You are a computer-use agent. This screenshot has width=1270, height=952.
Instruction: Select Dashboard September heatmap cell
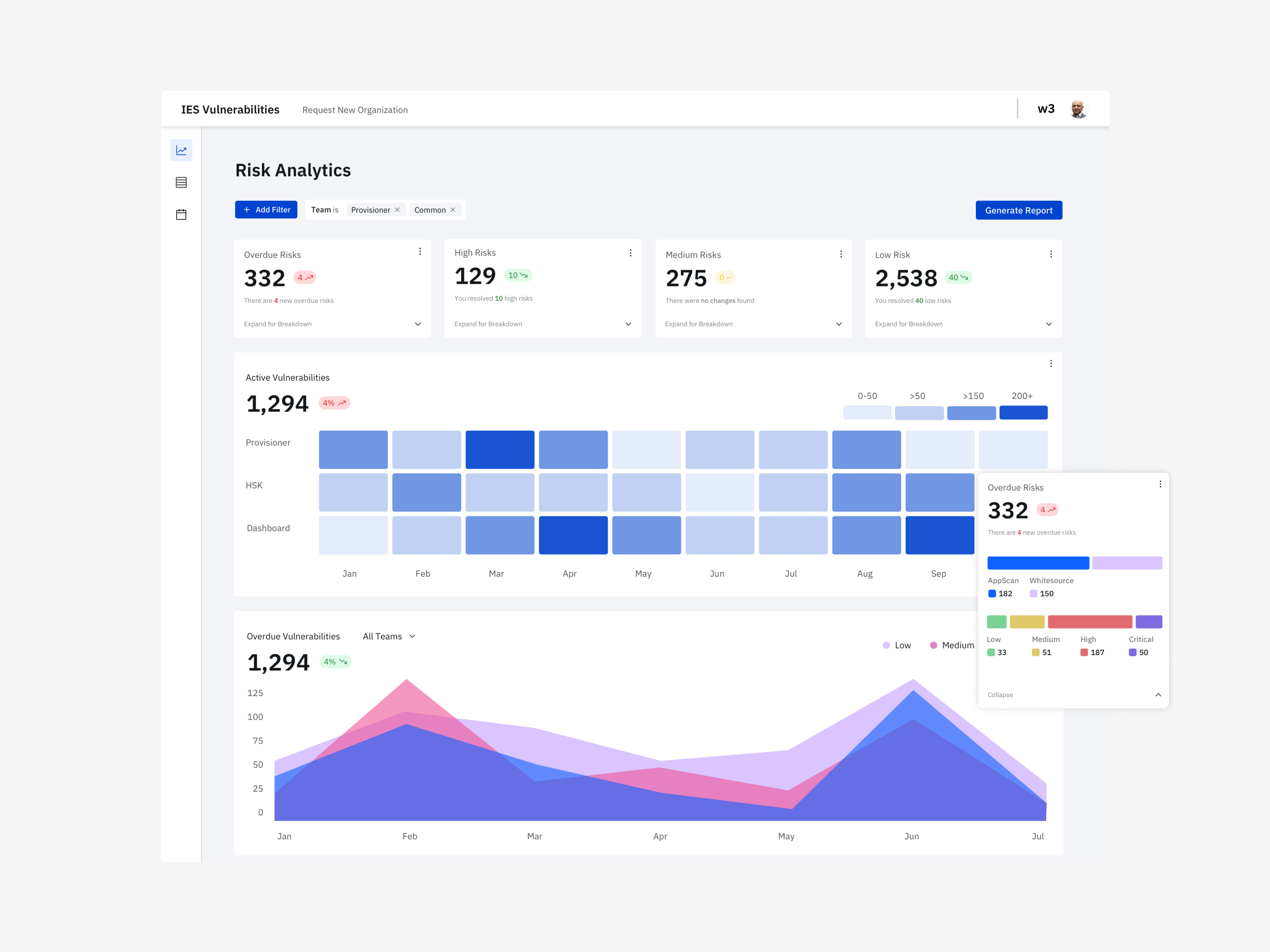click(940, 535)
